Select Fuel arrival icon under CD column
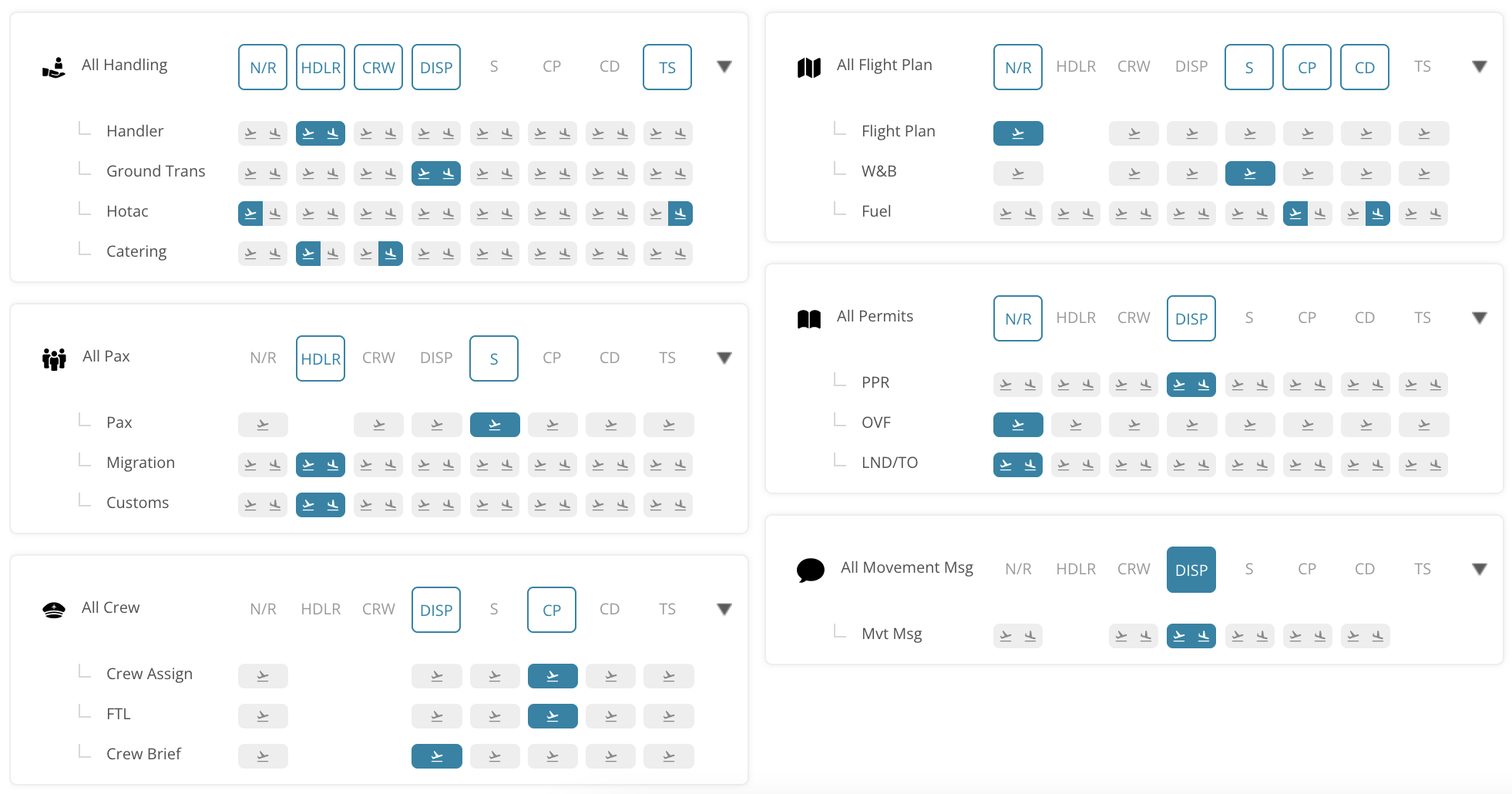The width and height of the screenshot is (1512, 794). pyautogui.click(x=1378, y=214)
